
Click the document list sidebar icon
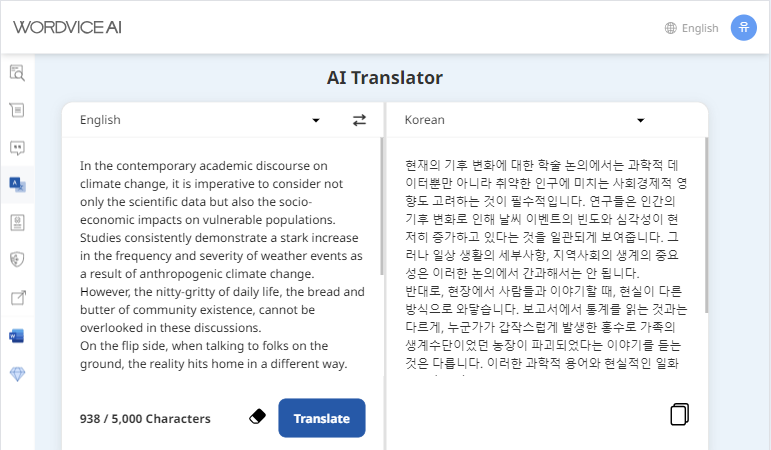tap(17, 110)
